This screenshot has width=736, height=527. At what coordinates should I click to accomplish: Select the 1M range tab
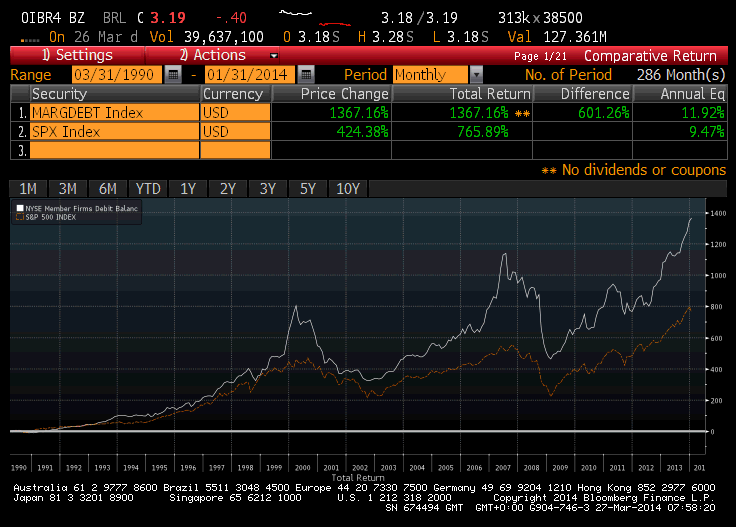point(28,189)
